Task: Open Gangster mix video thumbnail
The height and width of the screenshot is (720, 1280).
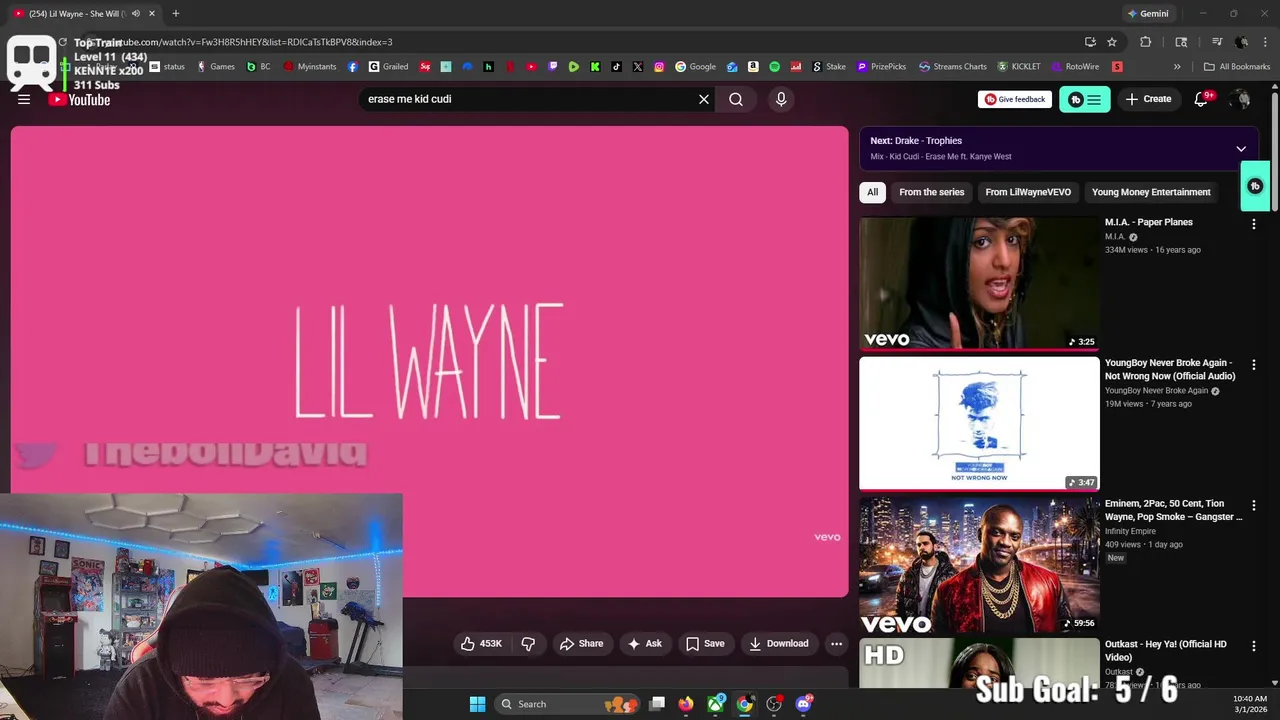Action: tap(979, 565)
